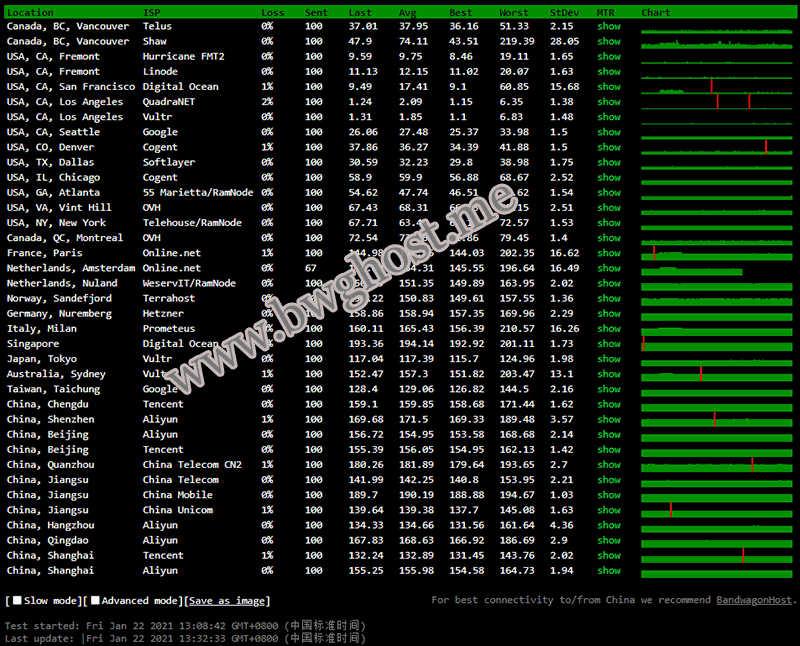Click the 'Worst' column header
The width and height of the screenshot is (800, 646).
click(x=514, y=12)
